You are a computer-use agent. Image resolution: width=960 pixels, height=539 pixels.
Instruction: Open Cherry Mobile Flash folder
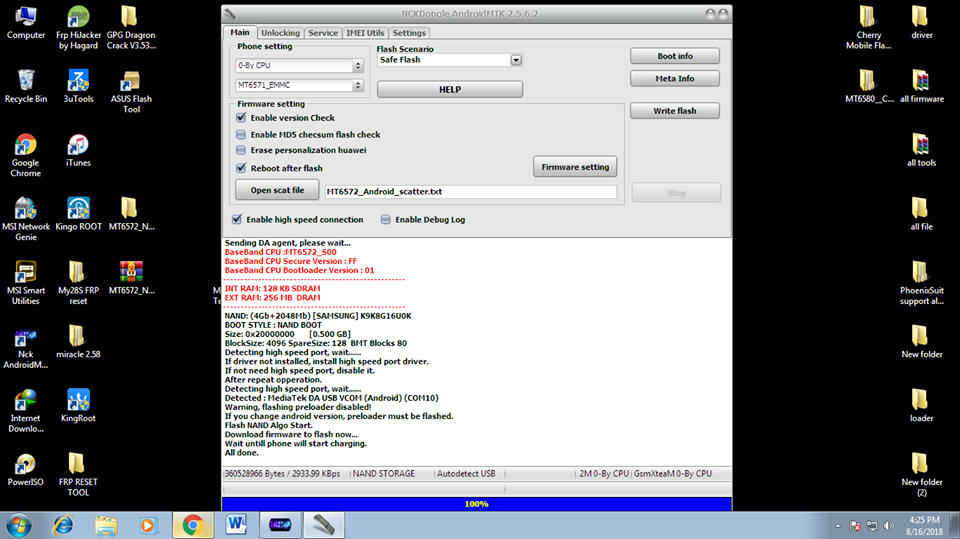pyautogui.click(x=868, y=28)
